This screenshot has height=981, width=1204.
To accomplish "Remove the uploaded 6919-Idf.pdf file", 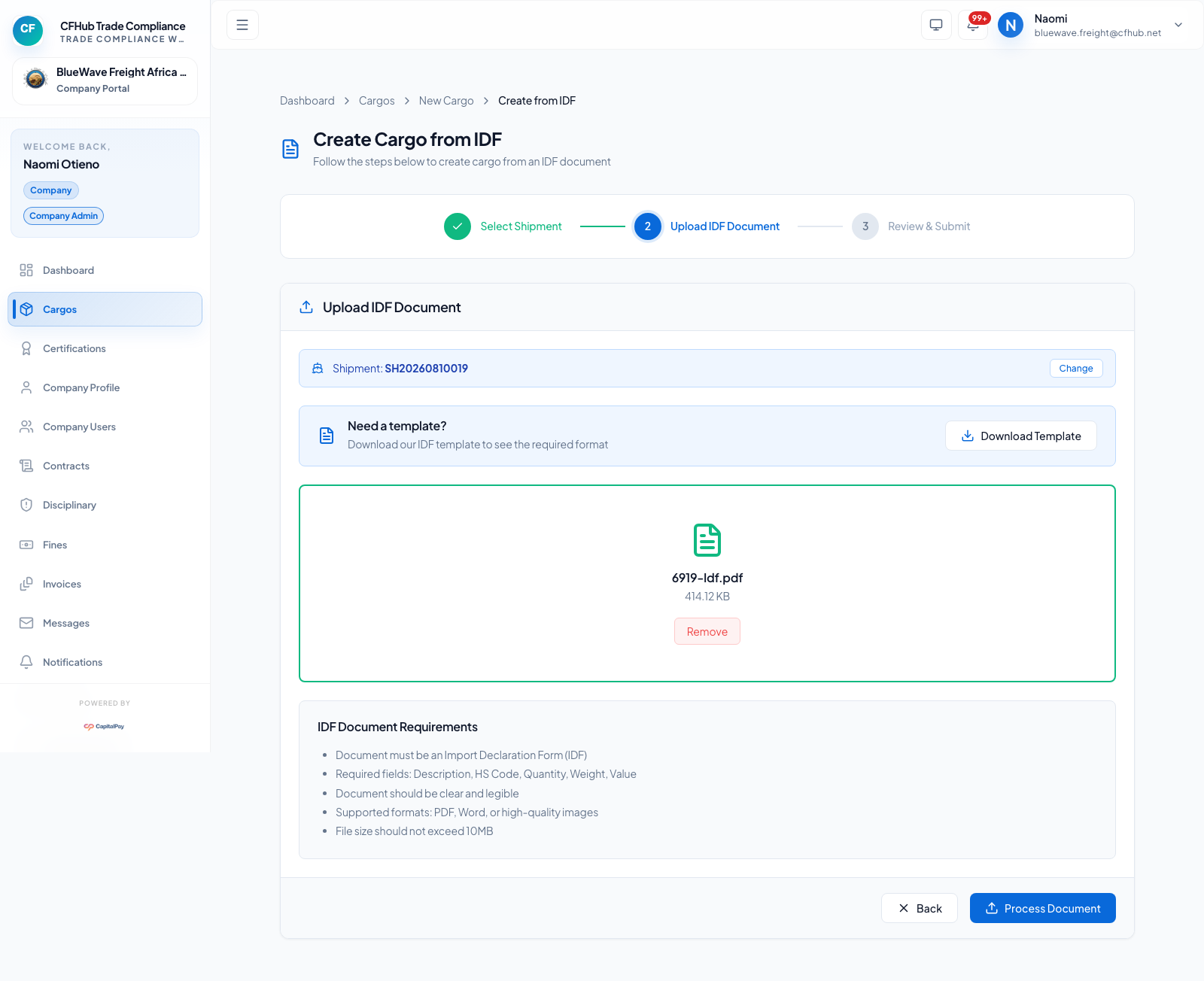I will (707, 631).
